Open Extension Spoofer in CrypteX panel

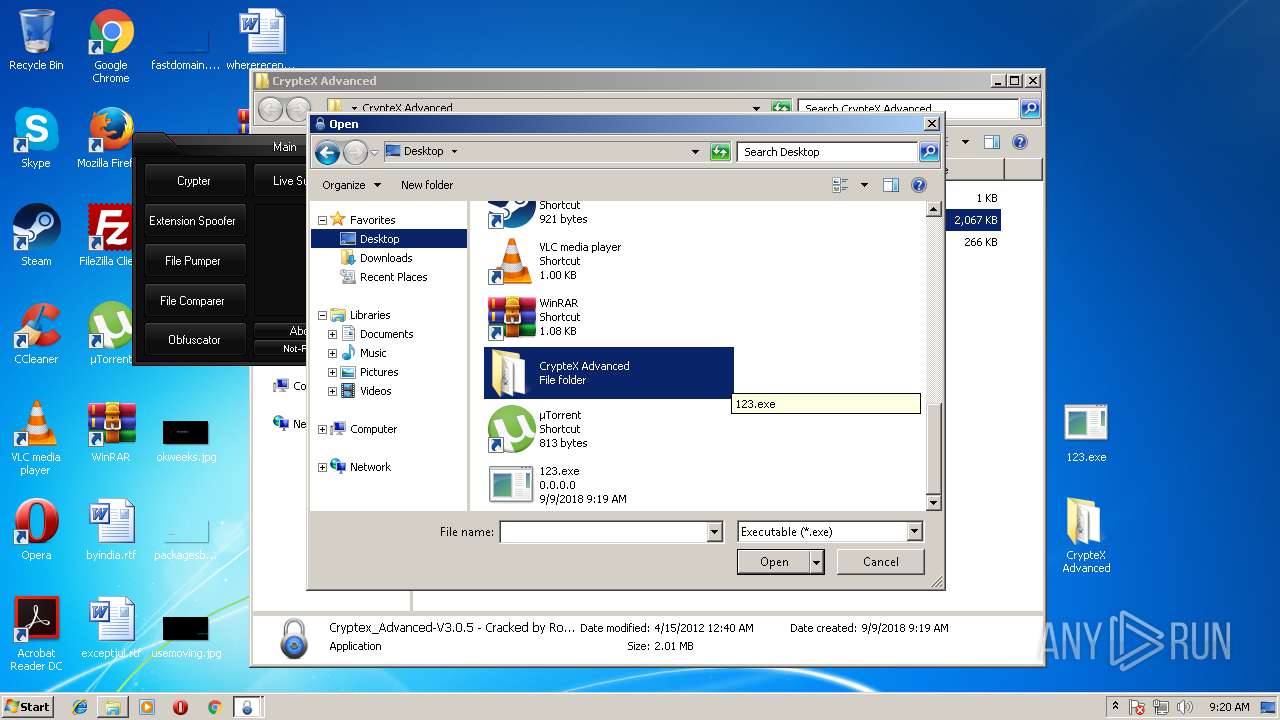point(194,221)
